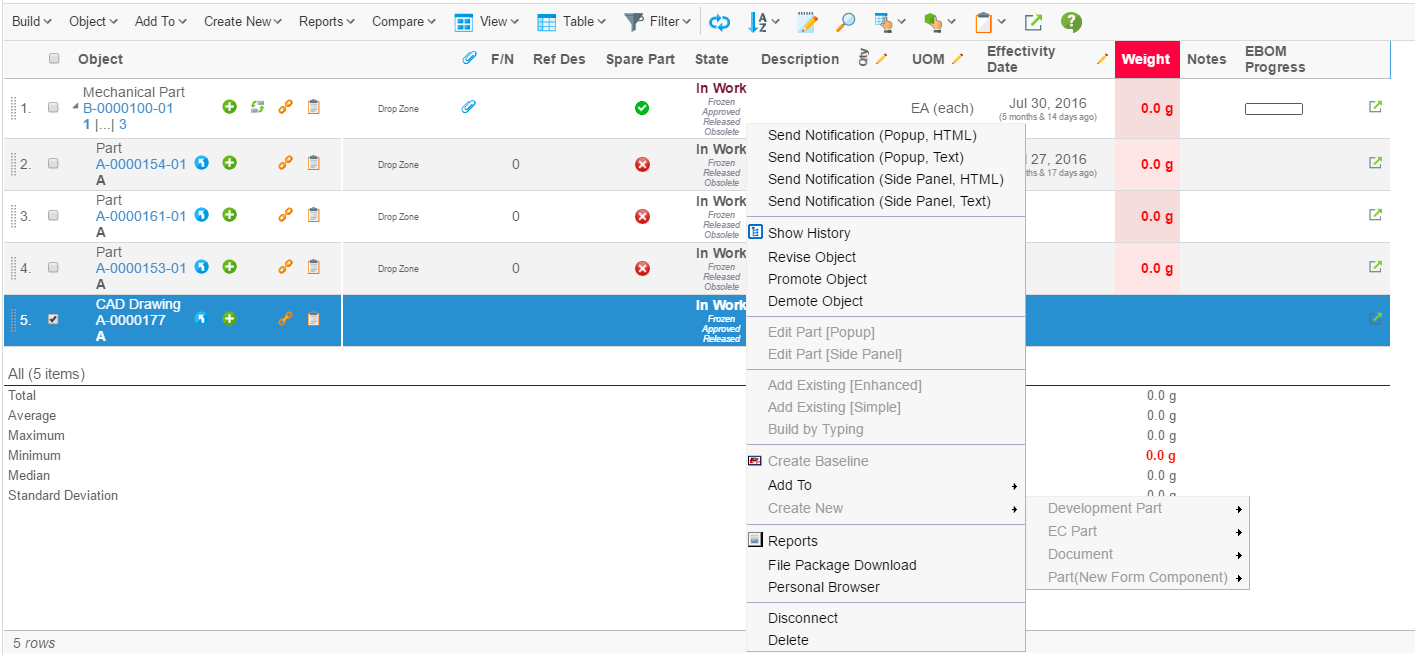This screenshot has width=1415, height=655.
Task: Click the notepad with pencil toolbar icon
Action: pos(807,22)
